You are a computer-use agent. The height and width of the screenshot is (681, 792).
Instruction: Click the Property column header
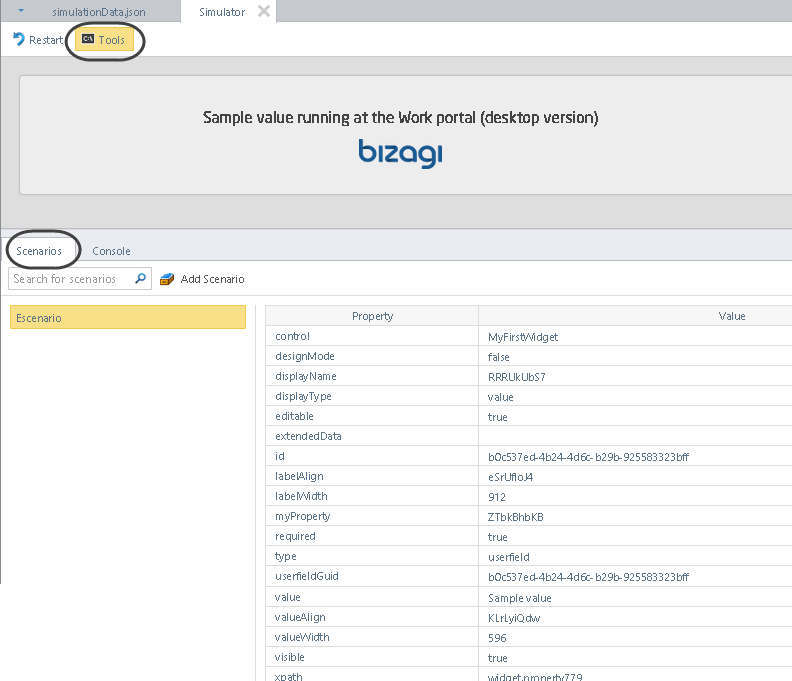pyautogui.click(x=372, y=316)
